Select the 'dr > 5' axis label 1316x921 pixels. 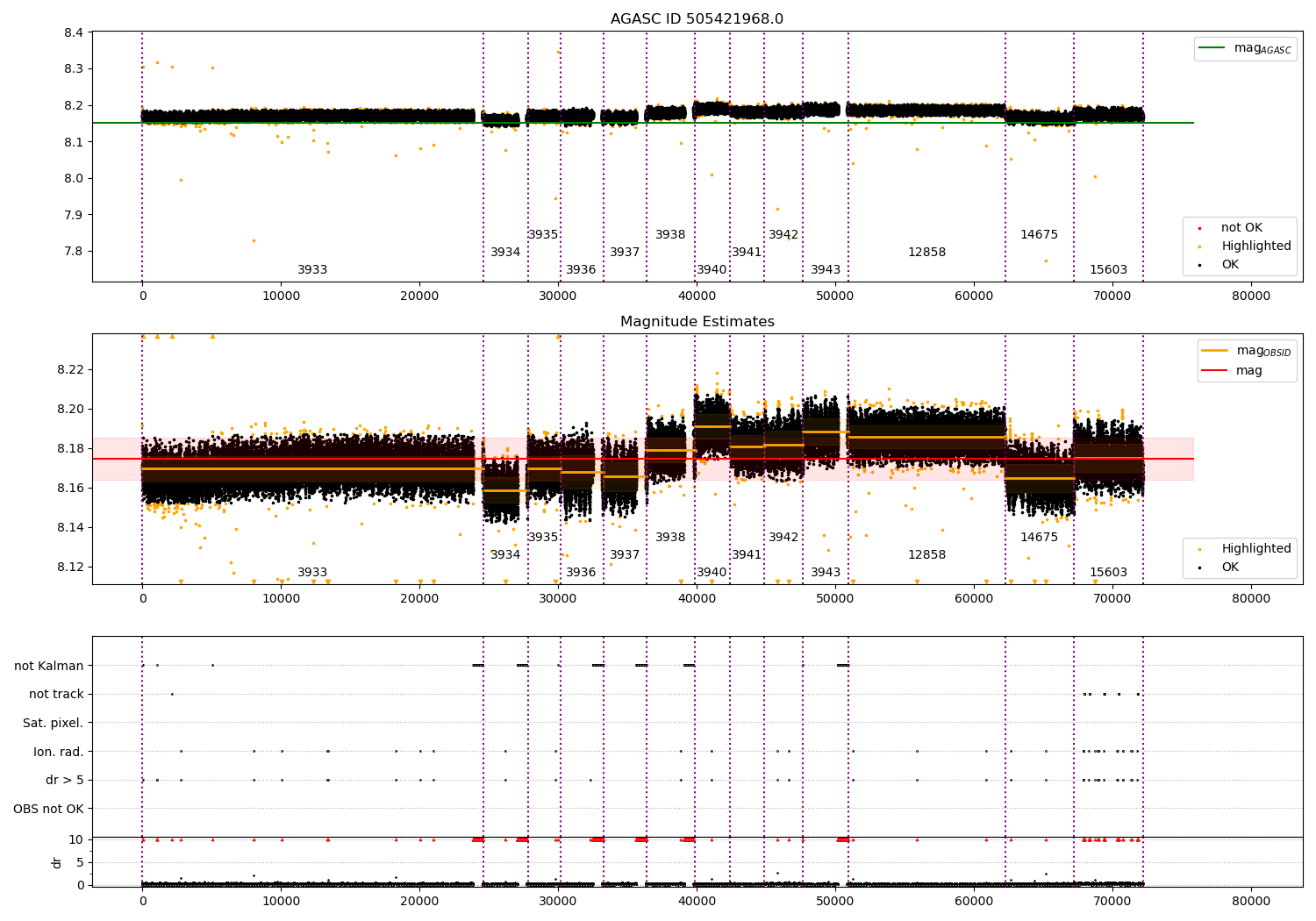click(x=65, y=780)
